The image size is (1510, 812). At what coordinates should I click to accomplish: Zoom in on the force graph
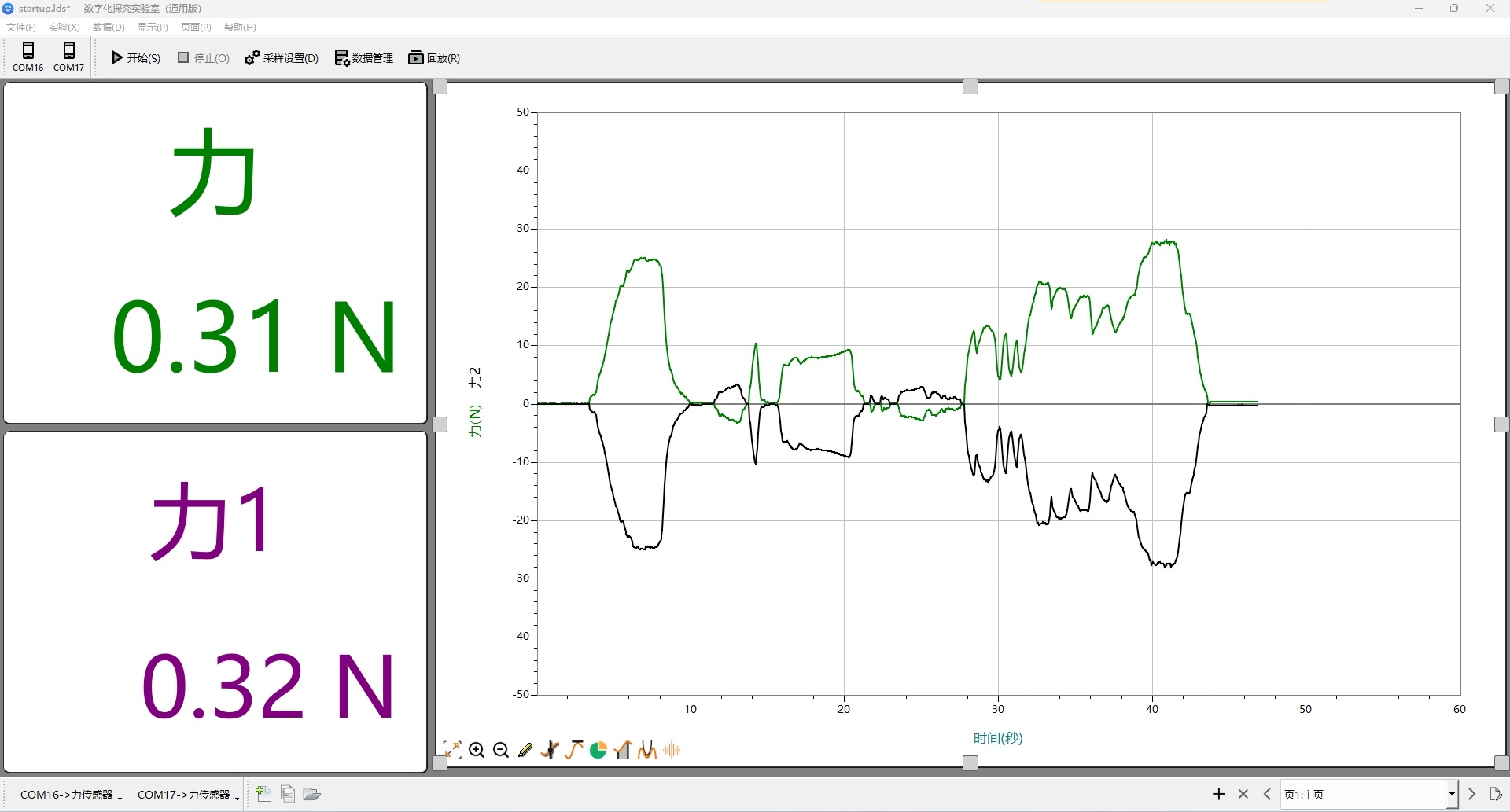[477, 750]
